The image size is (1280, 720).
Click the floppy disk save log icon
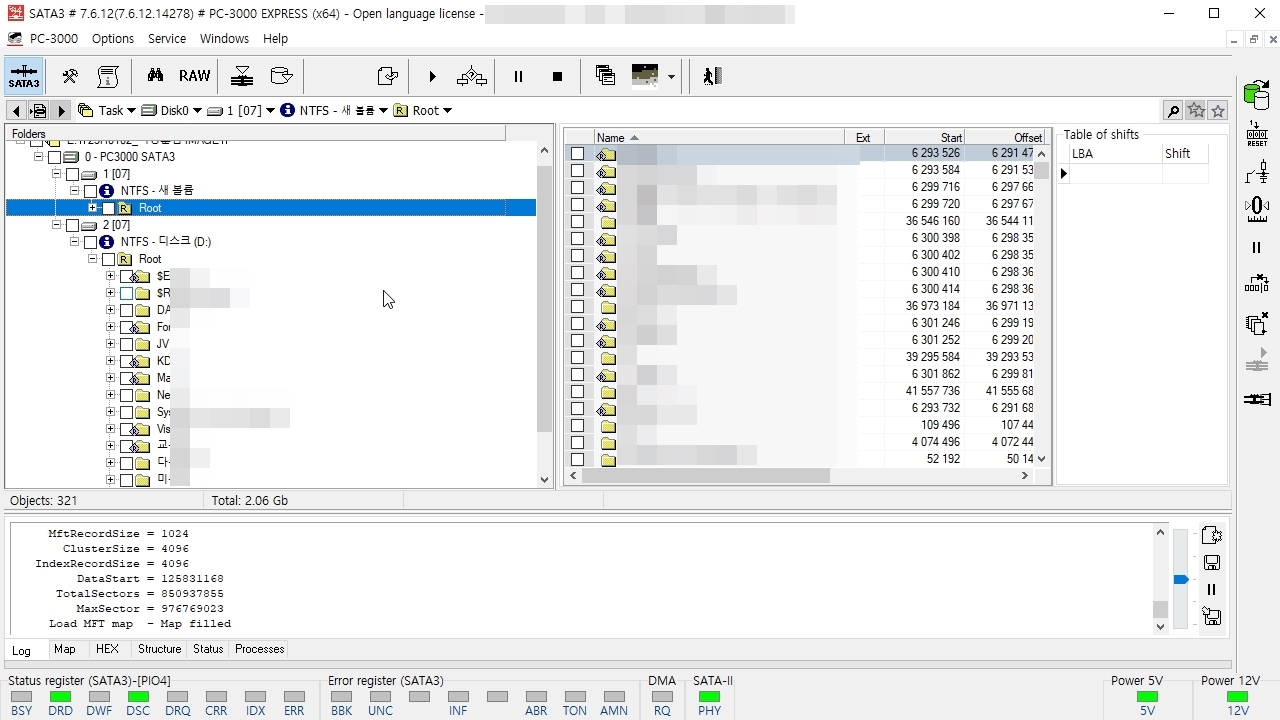tap(1211, 563)
